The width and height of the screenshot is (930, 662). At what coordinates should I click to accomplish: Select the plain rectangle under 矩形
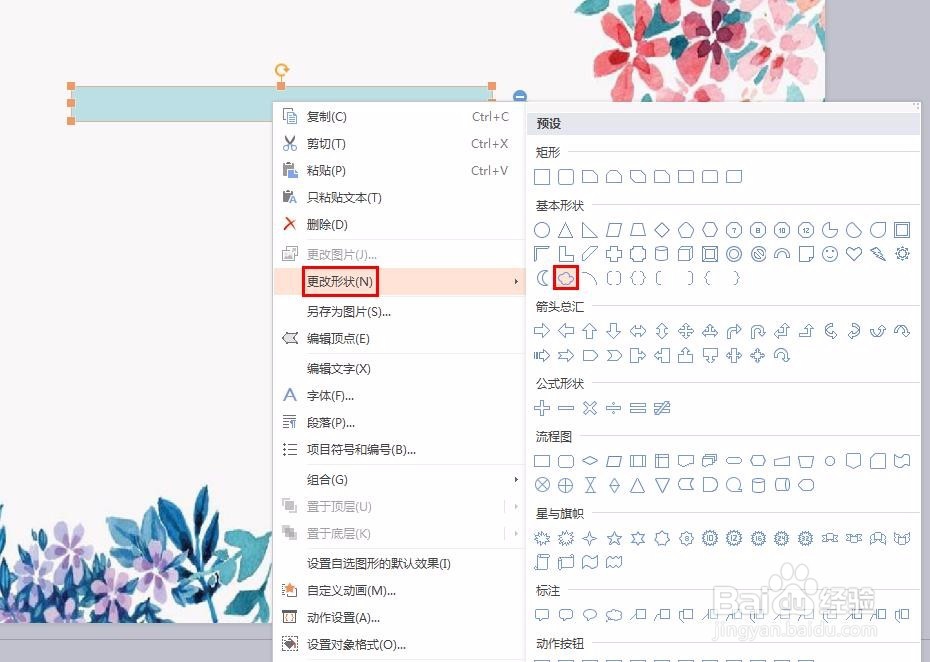[542, 177]
